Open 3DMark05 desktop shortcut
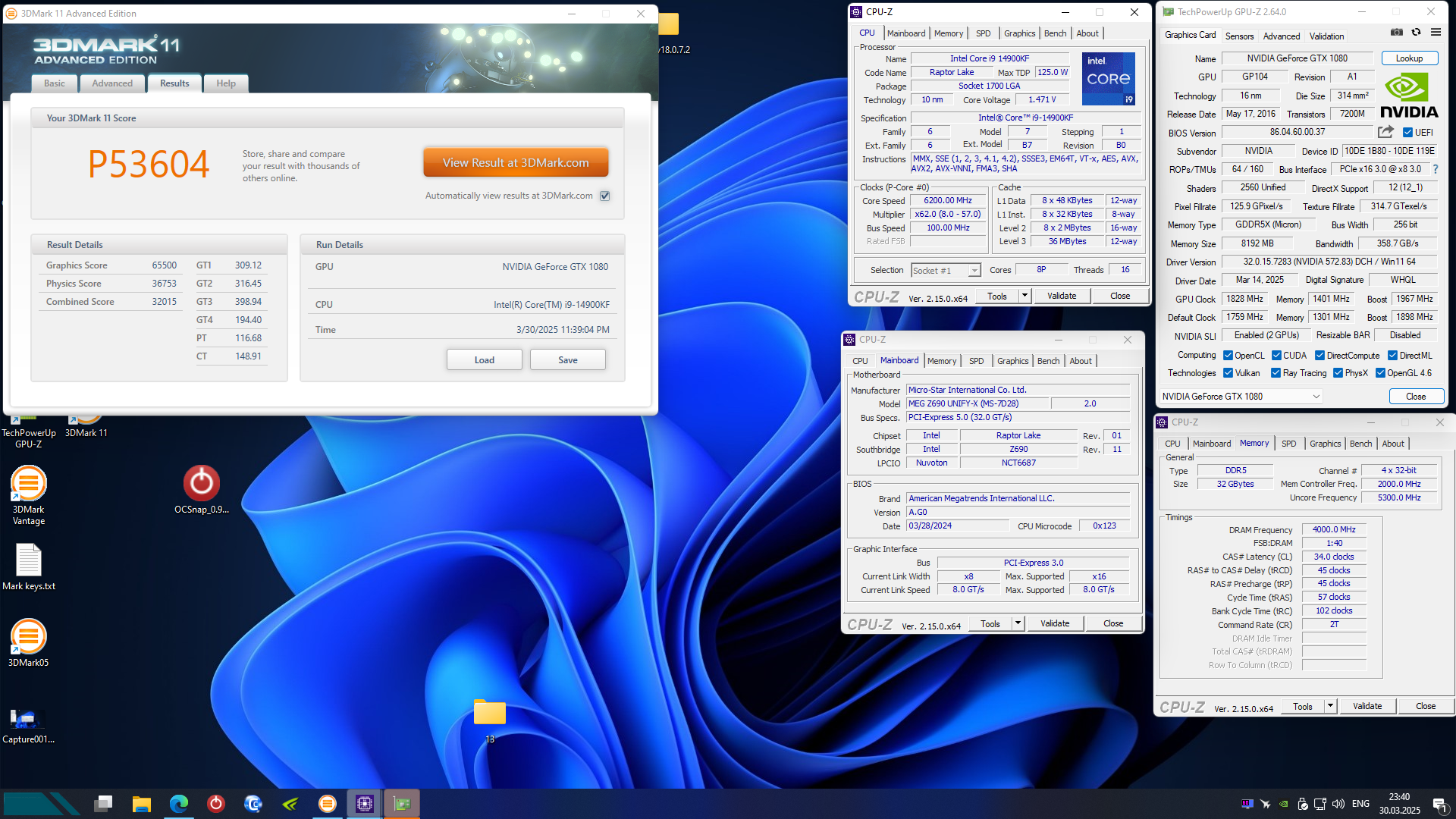The image size is (1456, 819). (x=29, y=643)
